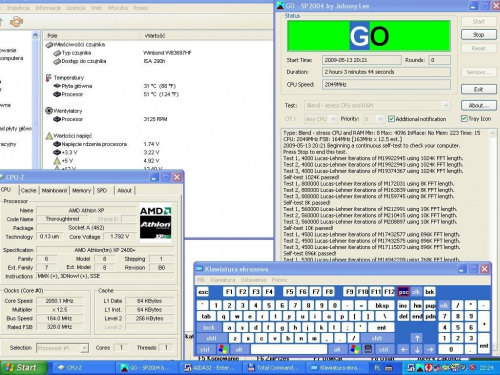Click the CPU Speed field showing 2049MHz
The height and width of the screenshot is (375, 500).
tap(386, 85)
